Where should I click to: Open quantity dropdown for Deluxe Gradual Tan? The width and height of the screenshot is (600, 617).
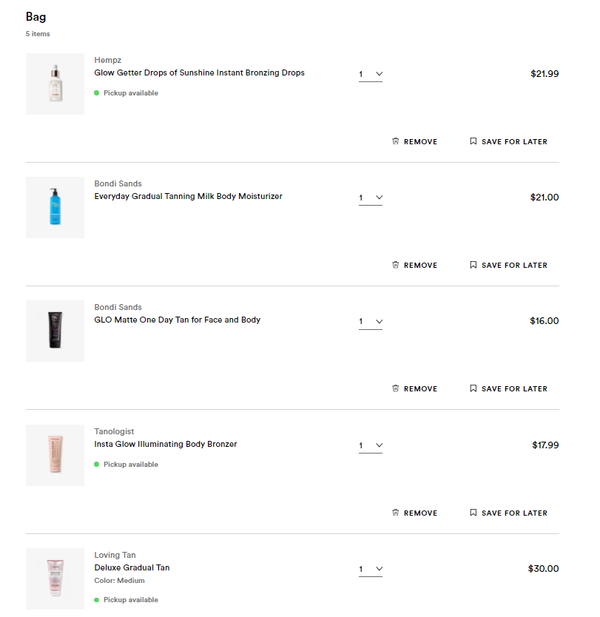coord(370,570)
